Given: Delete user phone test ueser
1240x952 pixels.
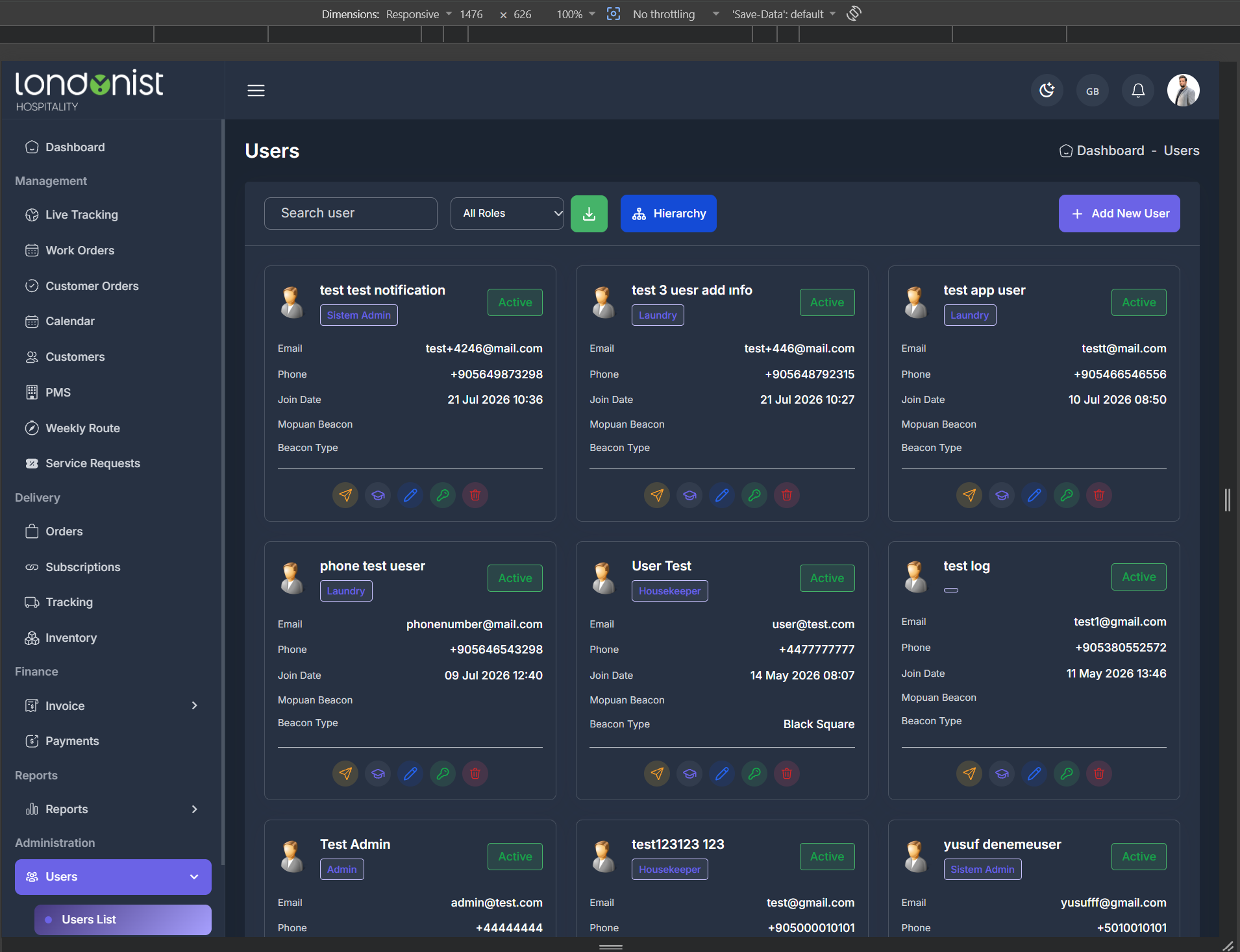Looking at the screenshot, I should coord(475,774).
